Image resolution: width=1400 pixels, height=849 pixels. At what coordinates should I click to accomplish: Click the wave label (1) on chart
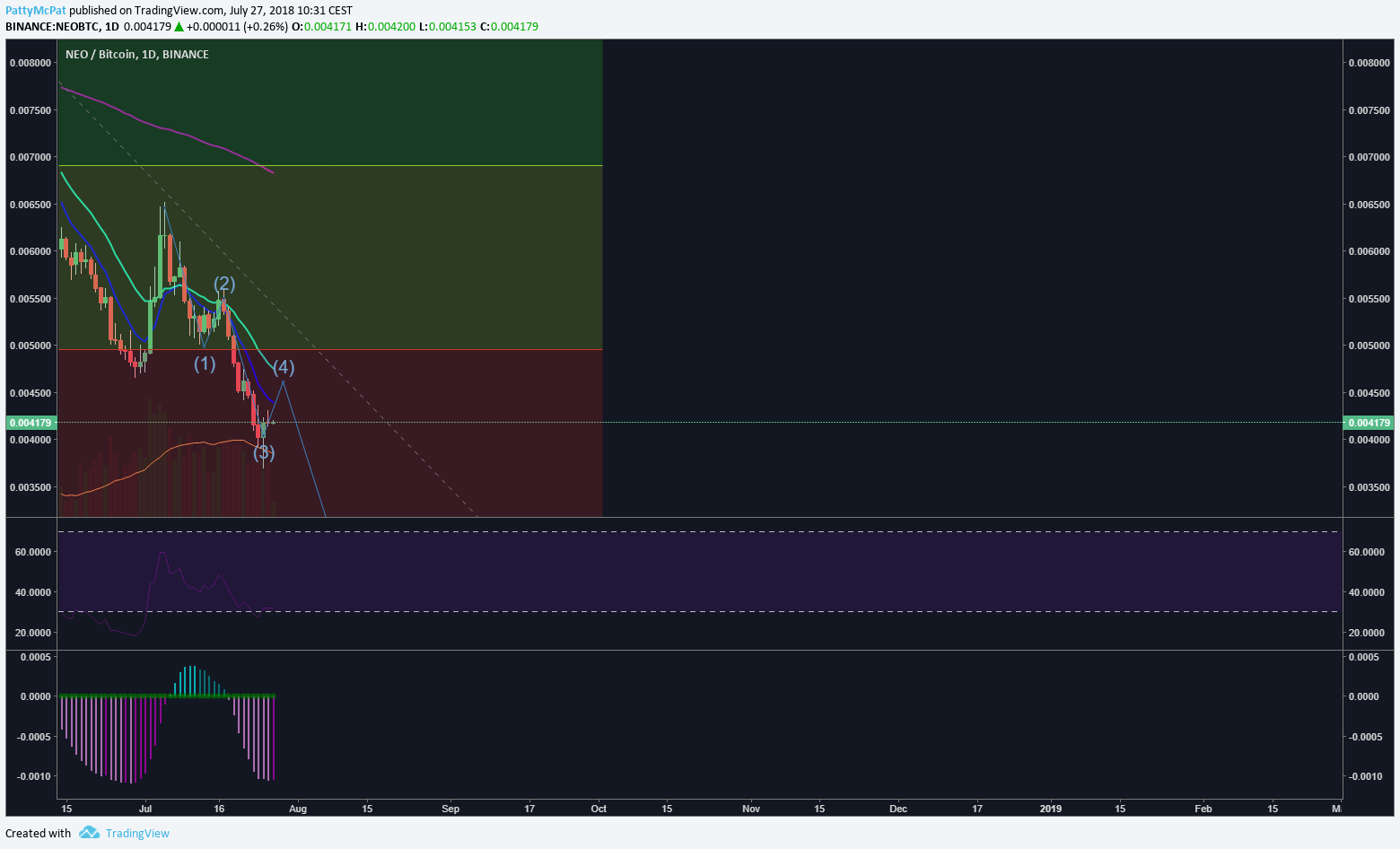pos(205,363)
